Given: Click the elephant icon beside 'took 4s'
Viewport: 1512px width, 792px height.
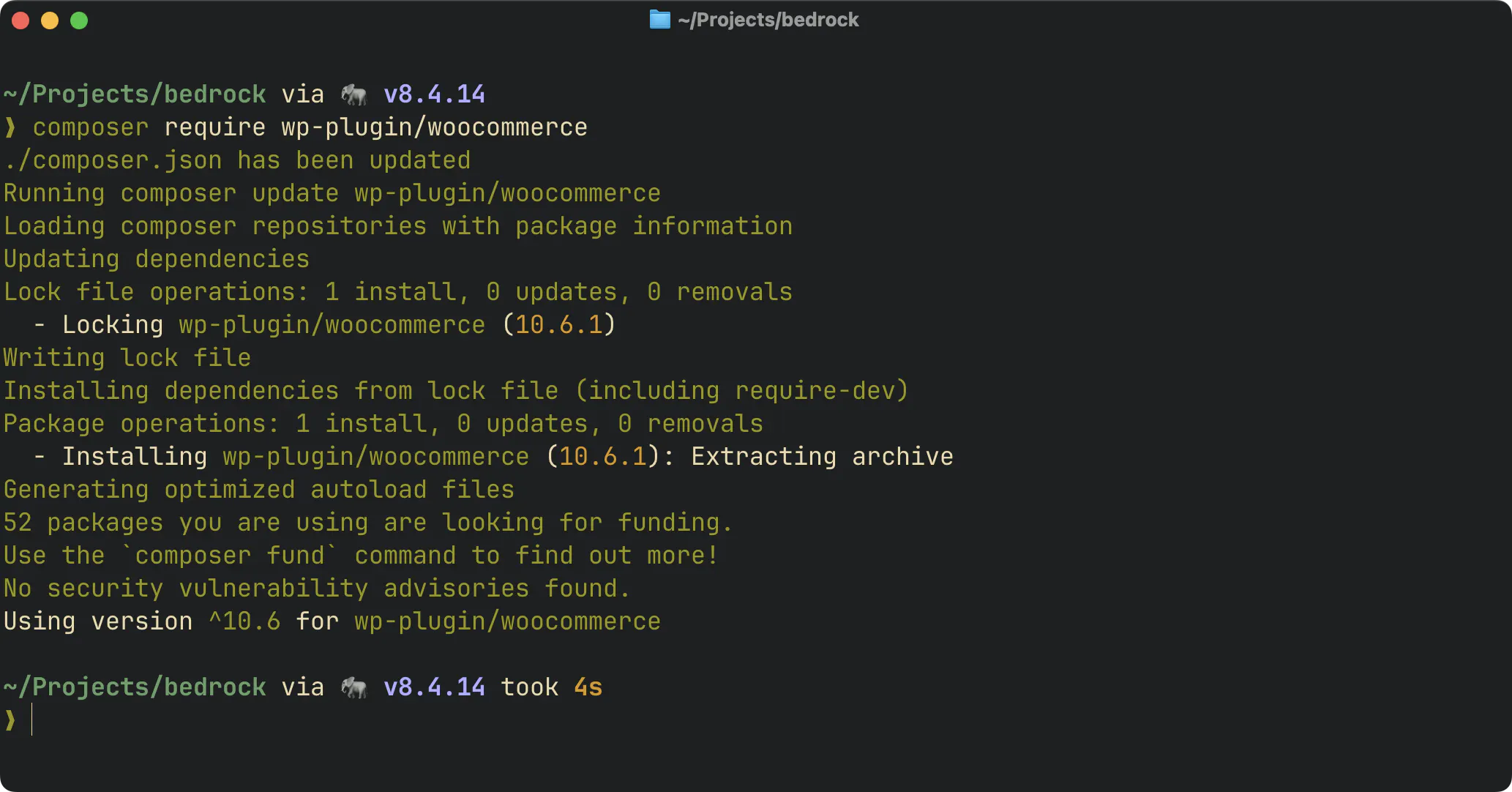Looking at the screenshot, I should click(354, 687).
